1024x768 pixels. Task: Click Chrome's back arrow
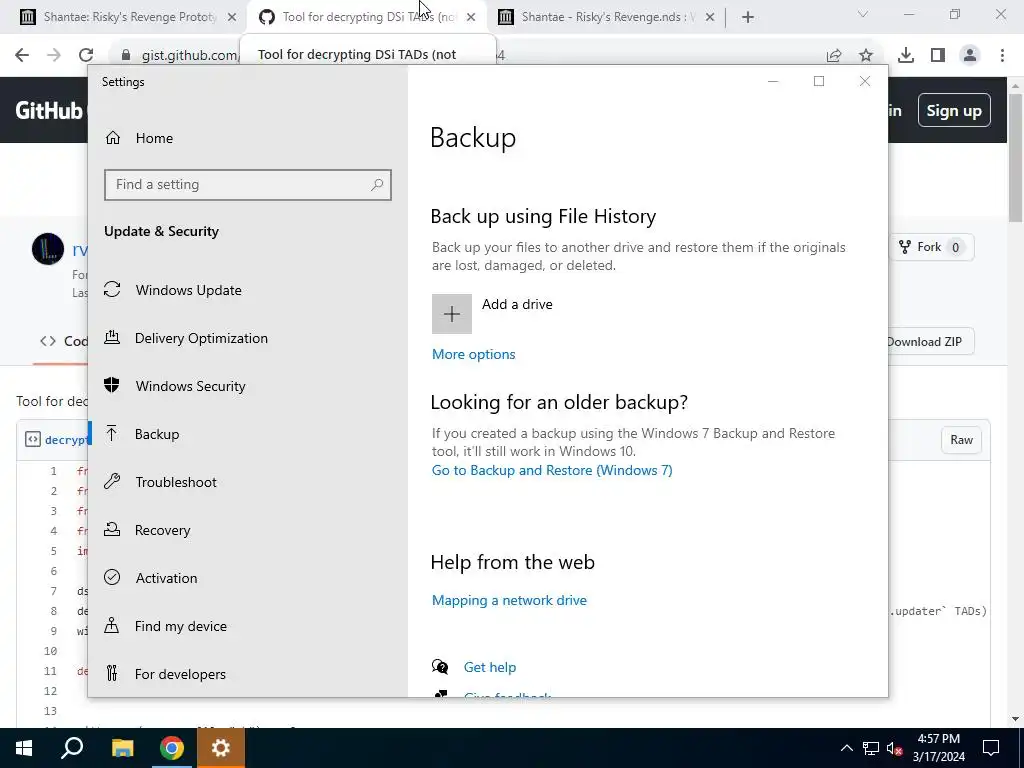pyautogui.click(x=22, y=55)
